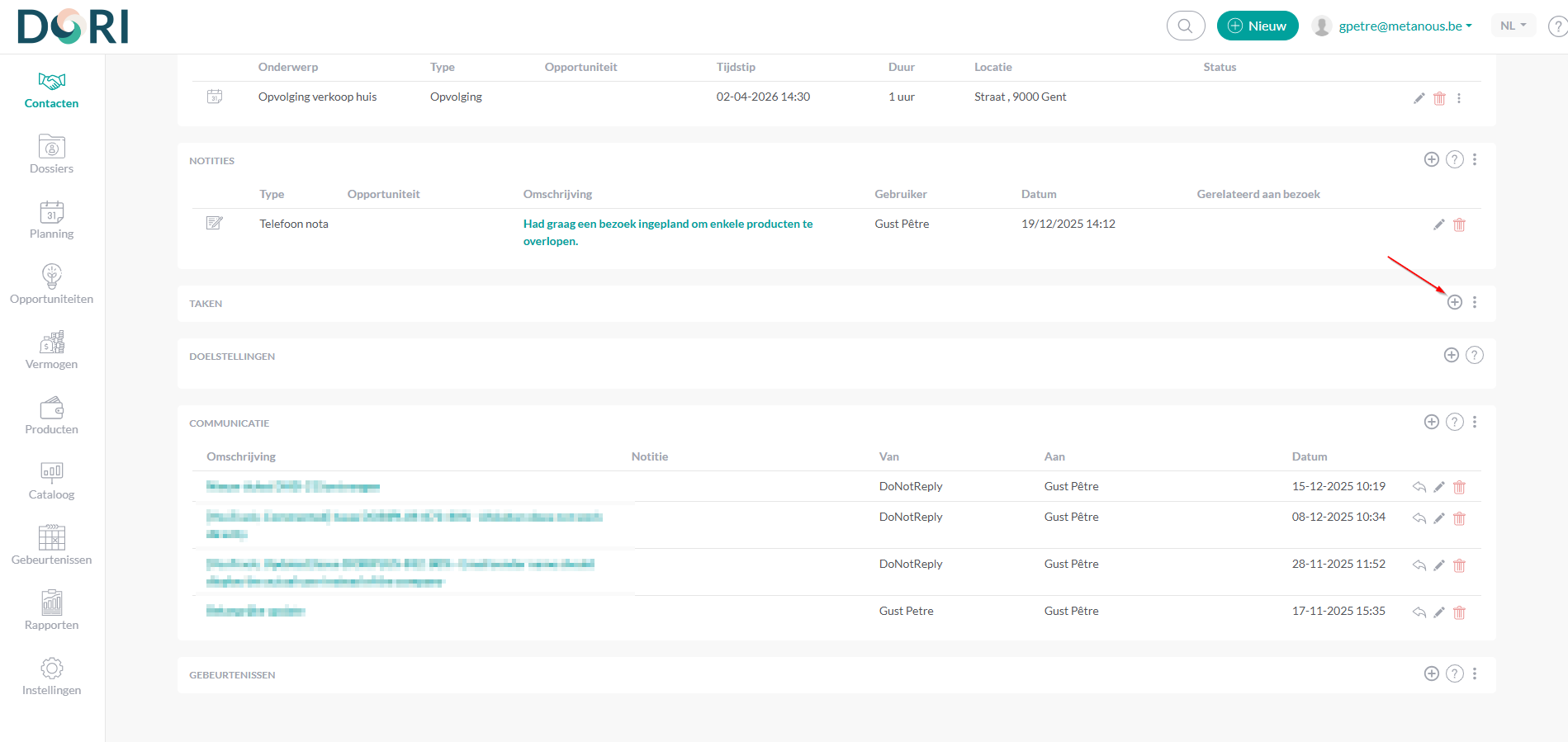Edit the 08-12-2025 10:34 communication entry
The height and width of the screenshot is (742, 1568).
(x=1438, y=518)
